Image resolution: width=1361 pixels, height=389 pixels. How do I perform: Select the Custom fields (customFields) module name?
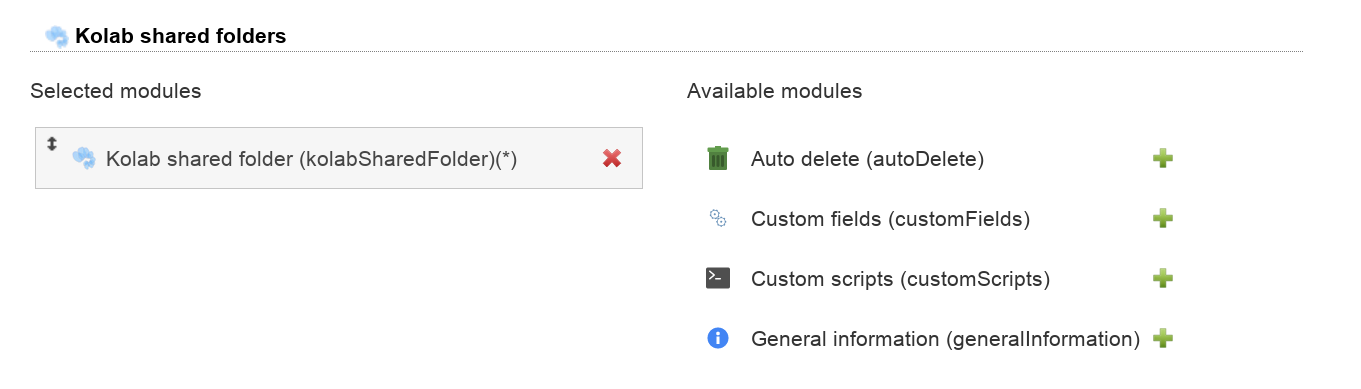[890, 219]
